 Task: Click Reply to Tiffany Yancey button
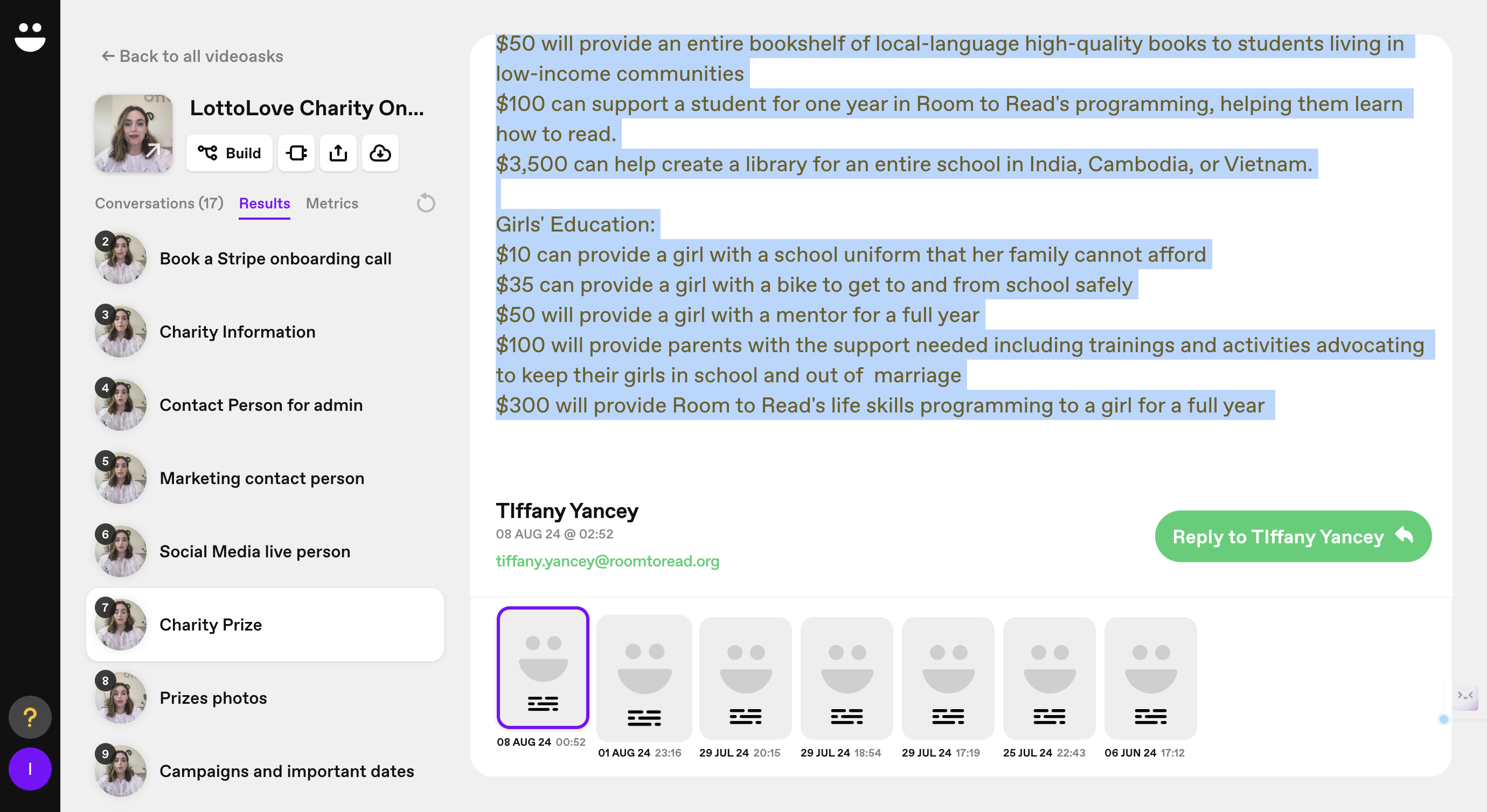[1293, 536]
